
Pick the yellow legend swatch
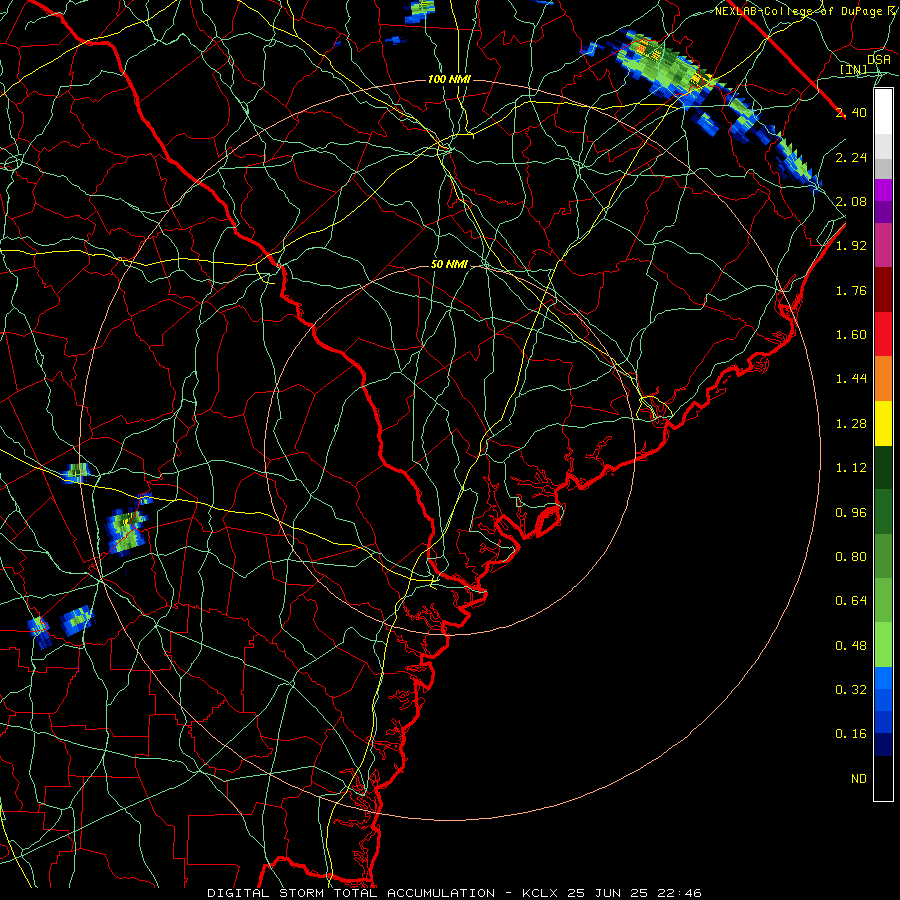[883, 423]
